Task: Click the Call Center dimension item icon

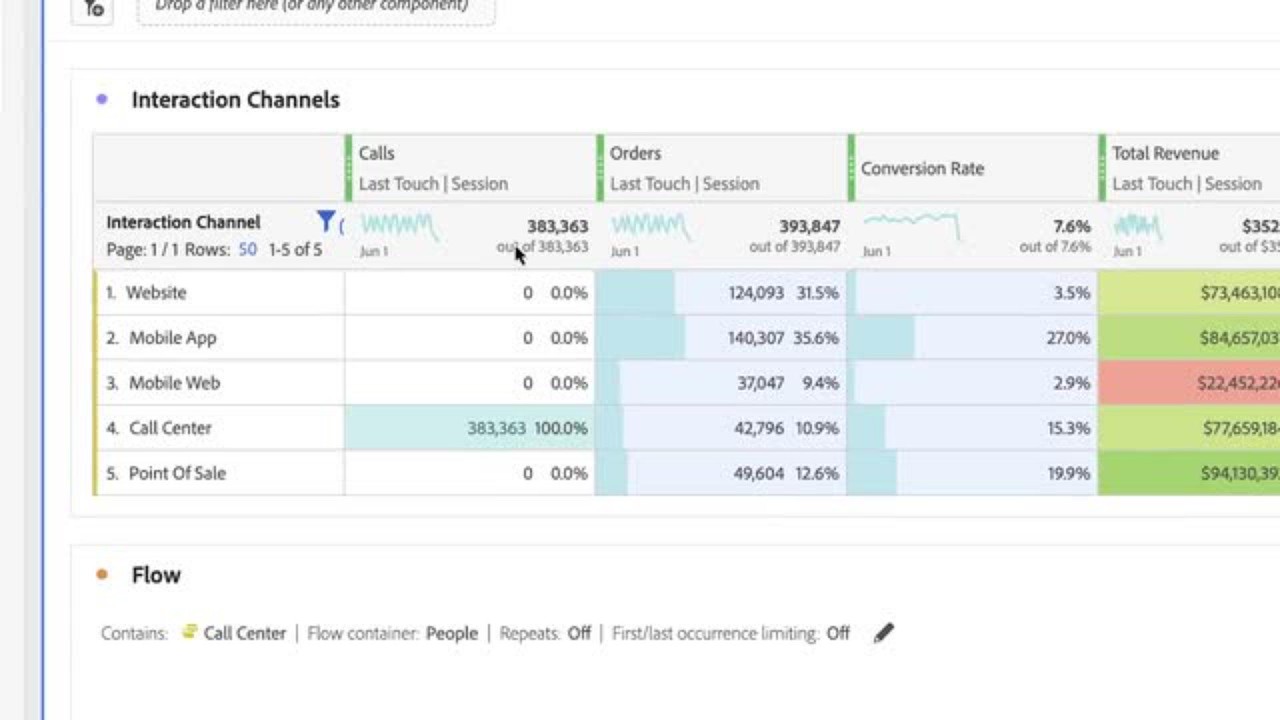Action: click(189, 632)
